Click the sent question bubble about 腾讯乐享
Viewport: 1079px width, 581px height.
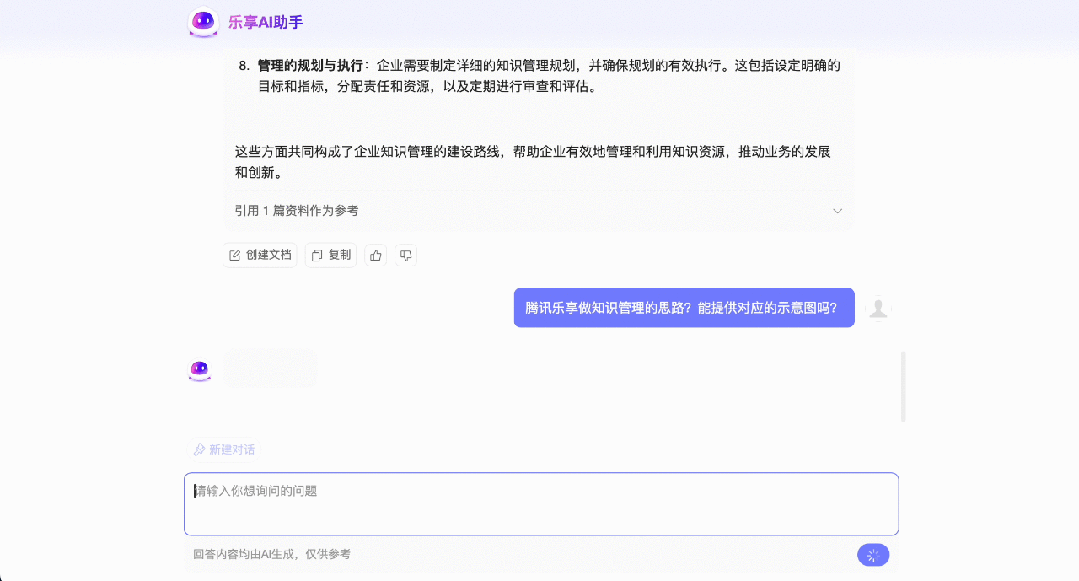(x=684, y=308)
